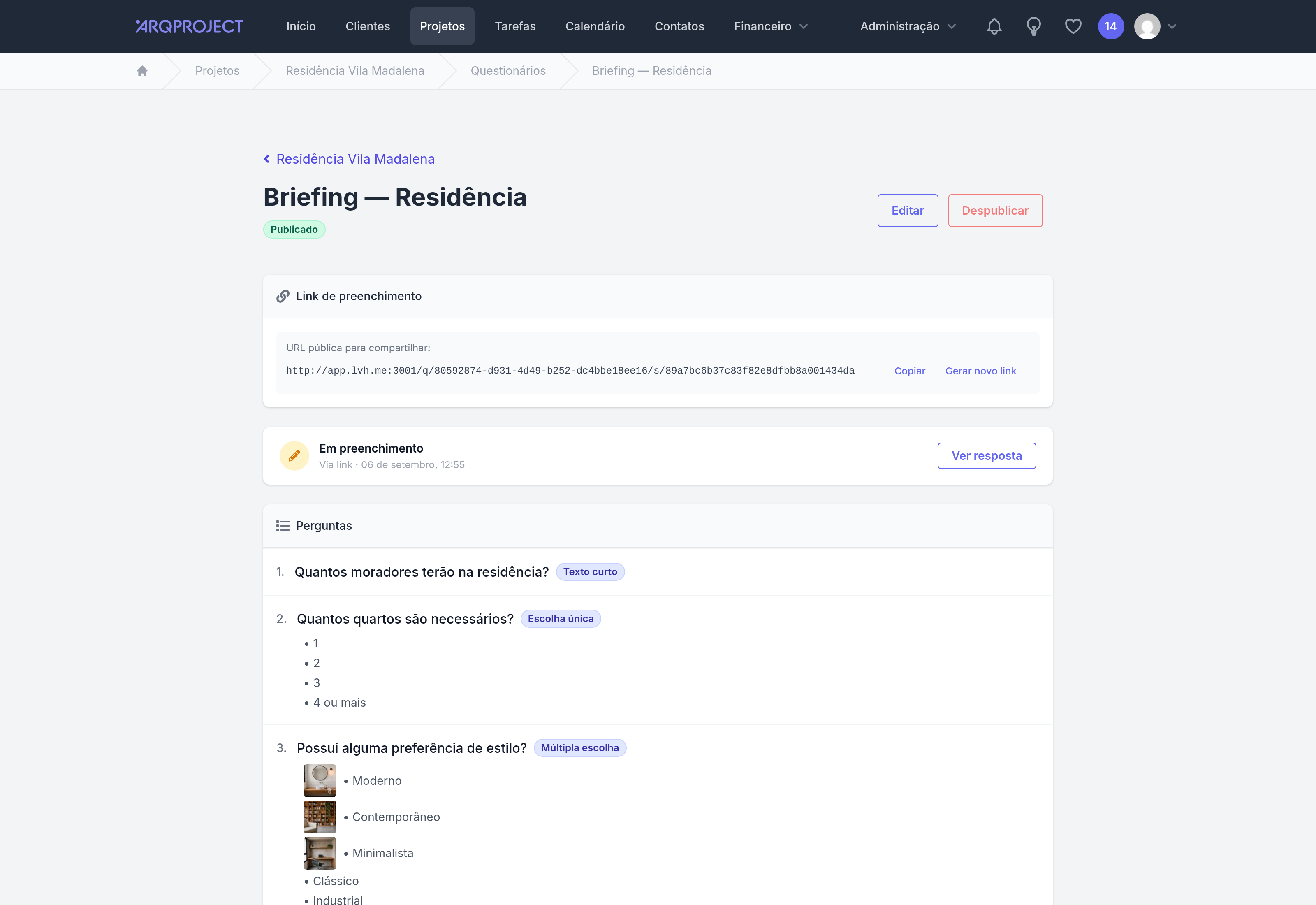The width and height of the screenshot is (1316, 905).
Task: Click the public URL text
Action: tap(570, 371)
